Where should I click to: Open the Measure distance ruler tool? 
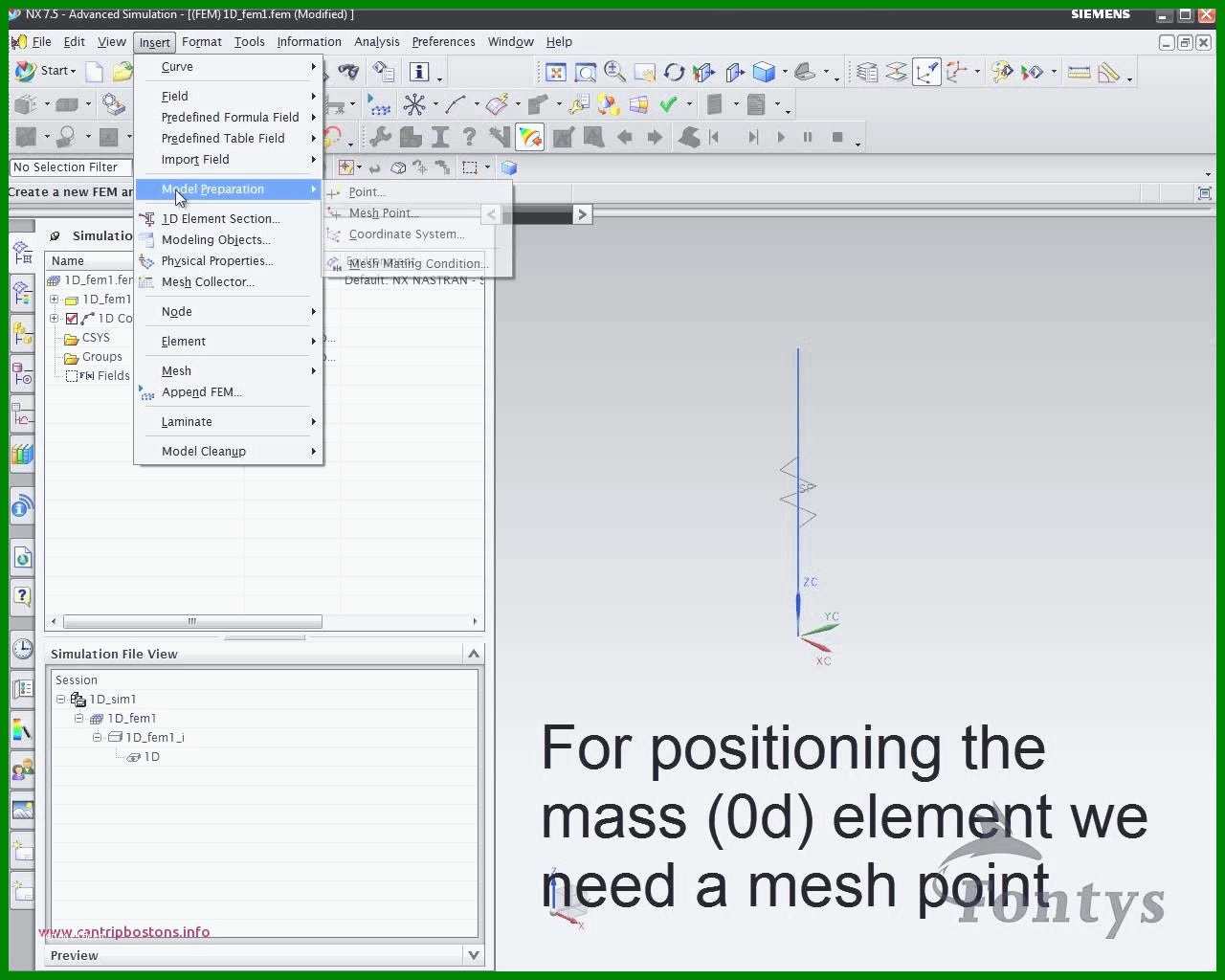[1080, 72]
